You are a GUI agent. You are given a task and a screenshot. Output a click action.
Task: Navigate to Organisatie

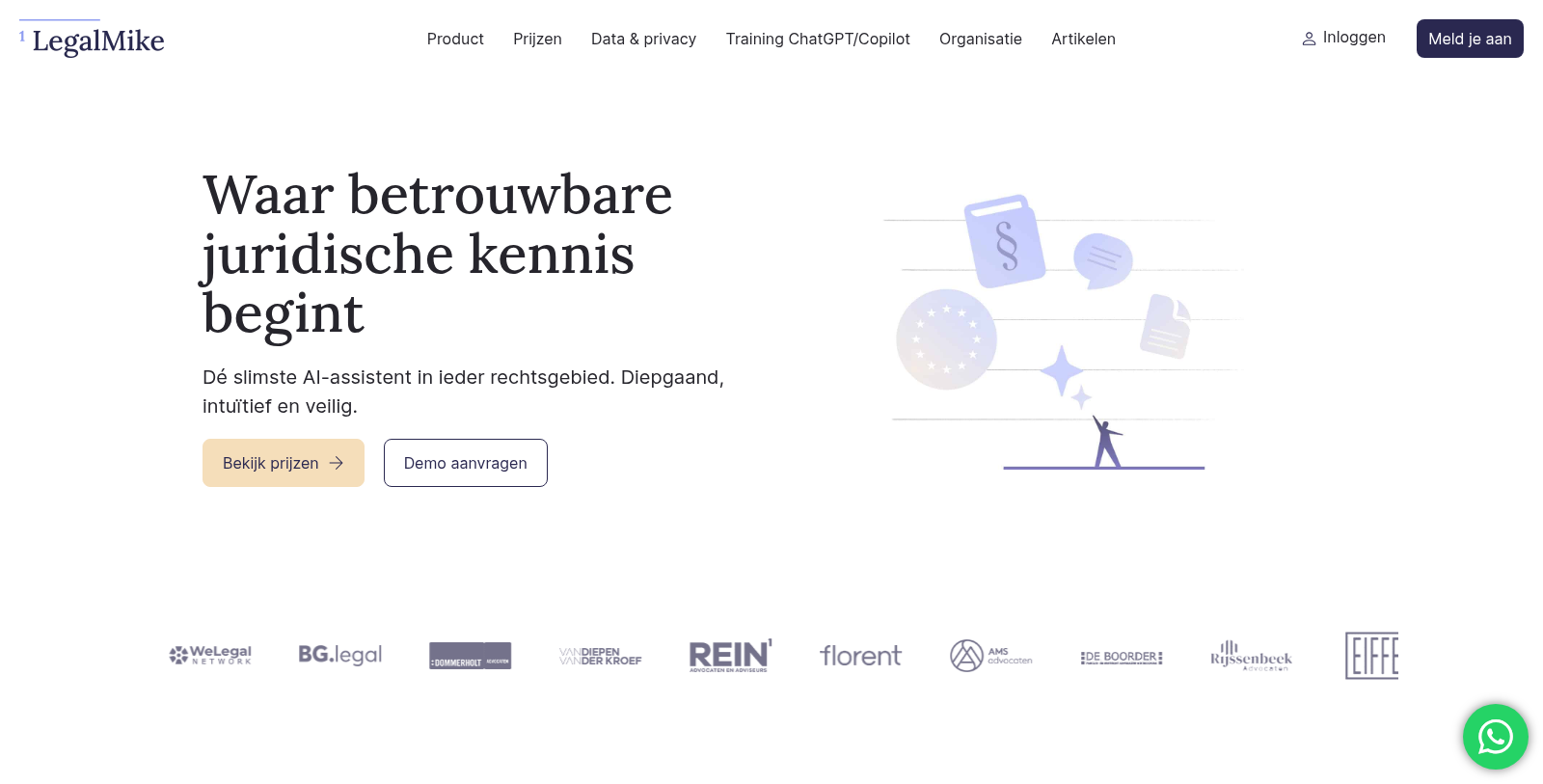980,39
